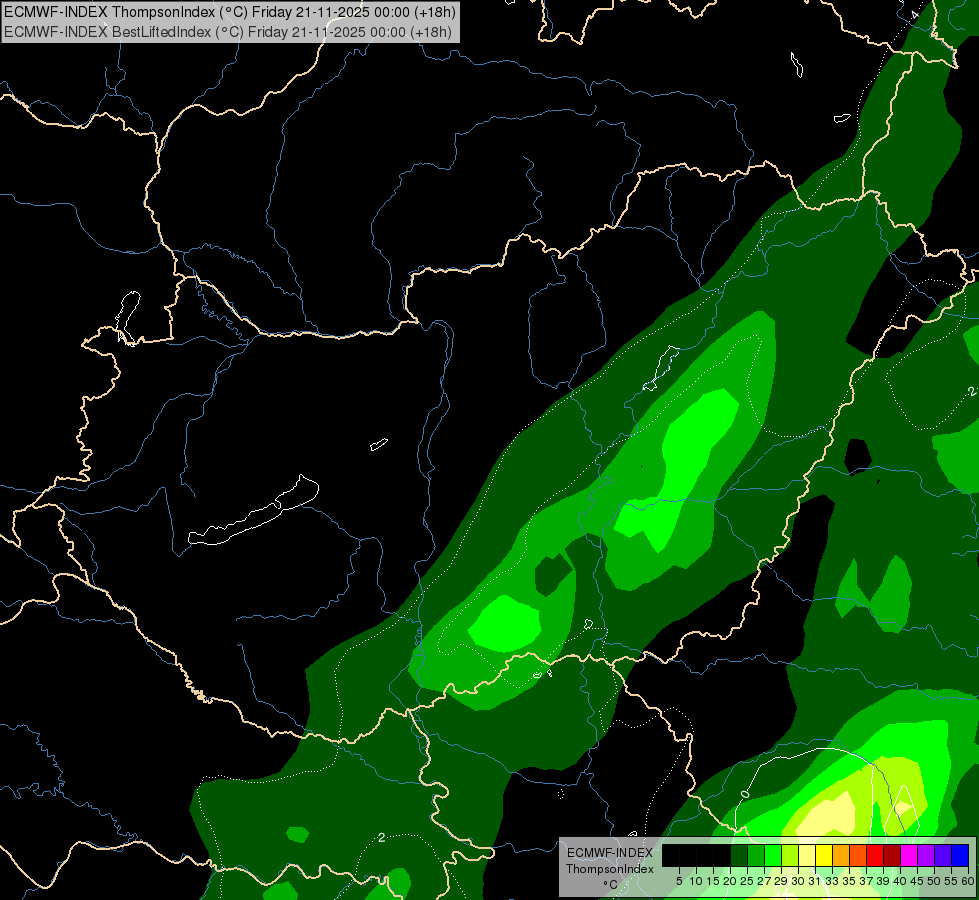Click legend scale value 25

pos(747,881)
